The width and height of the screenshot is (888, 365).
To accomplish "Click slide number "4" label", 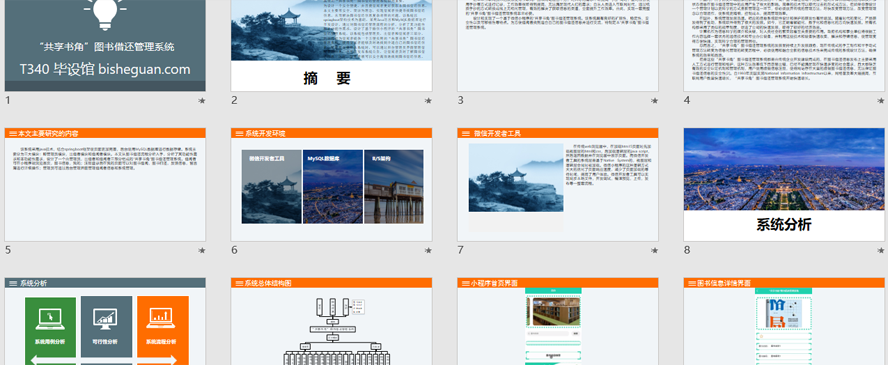I will [x=687, y=100].
